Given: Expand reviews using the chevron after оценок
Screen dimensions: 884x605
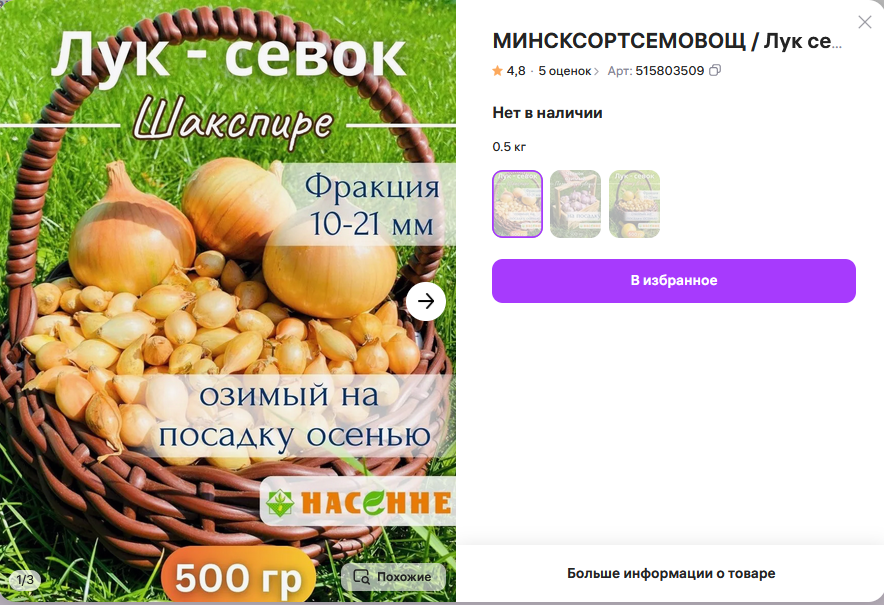Looking at the screenshot, I should tap(596, 71).
